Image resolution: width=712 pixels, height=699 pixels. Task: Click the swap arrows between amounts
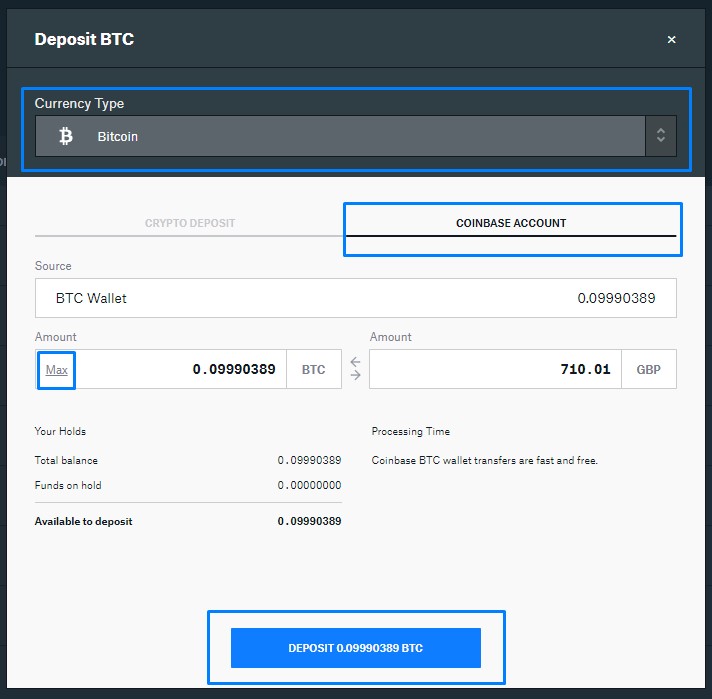point(356,368)
